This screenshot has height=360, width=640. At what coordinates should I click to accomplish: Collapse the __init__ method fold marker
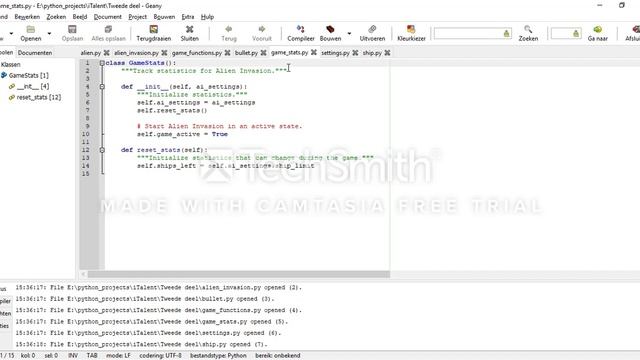tap(102, 87)
